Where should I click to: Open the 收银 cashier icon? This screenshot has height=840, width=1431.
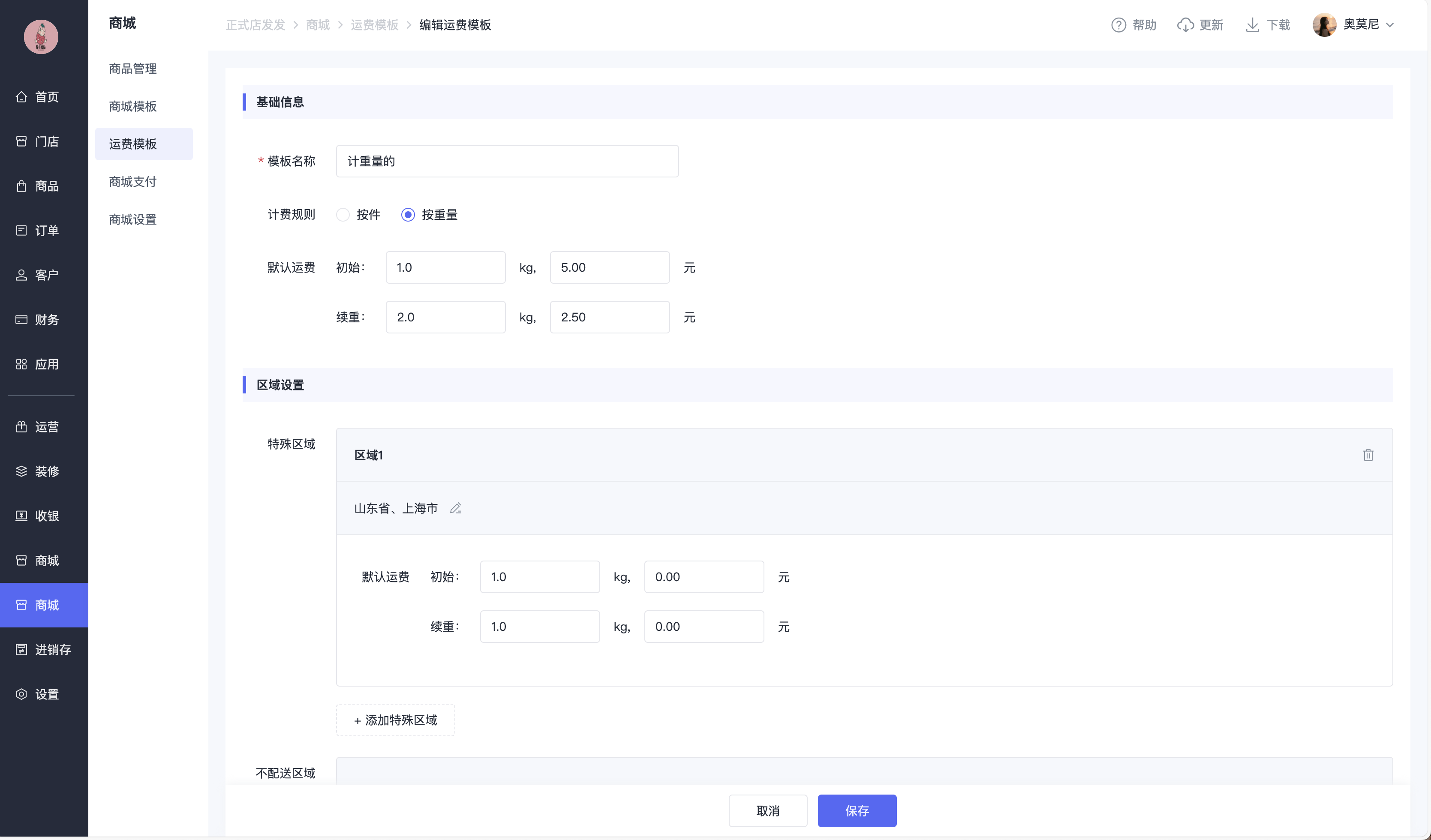[21, 516]
